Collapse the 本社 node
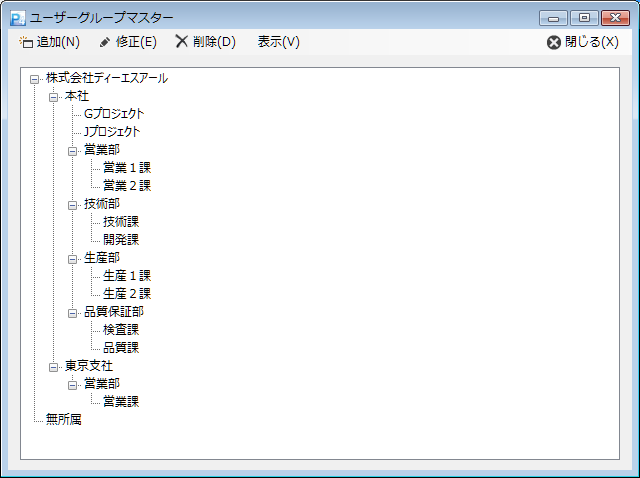The image size is (640, 478). pos(53,97)
